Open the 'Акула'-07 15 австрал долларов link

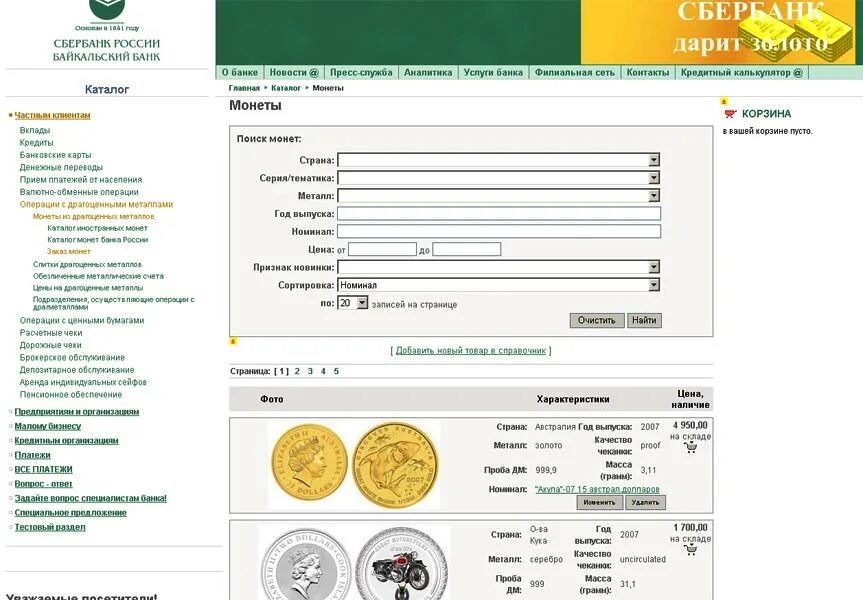point(597,489)
